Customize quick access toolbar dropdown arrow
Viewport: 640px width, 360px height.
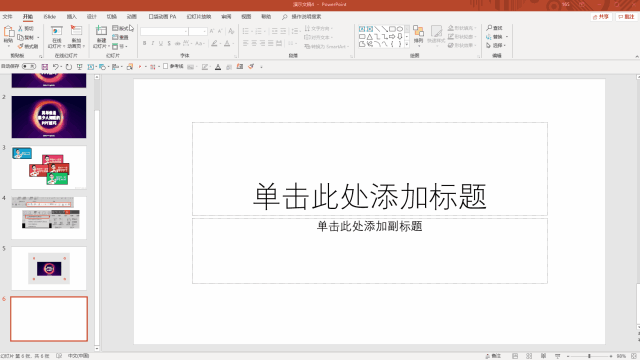[x=261, y=67]
